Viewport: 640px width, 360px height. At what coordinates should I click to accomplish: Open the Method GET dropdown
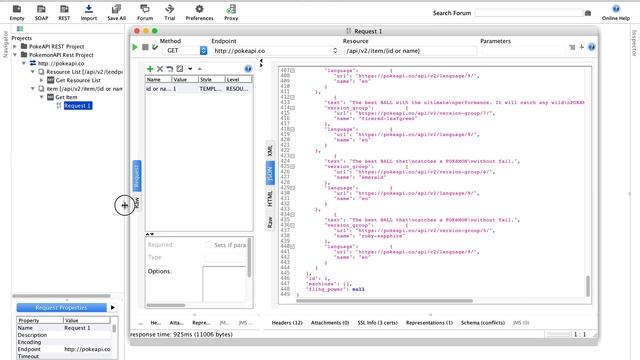pos(203,51)
